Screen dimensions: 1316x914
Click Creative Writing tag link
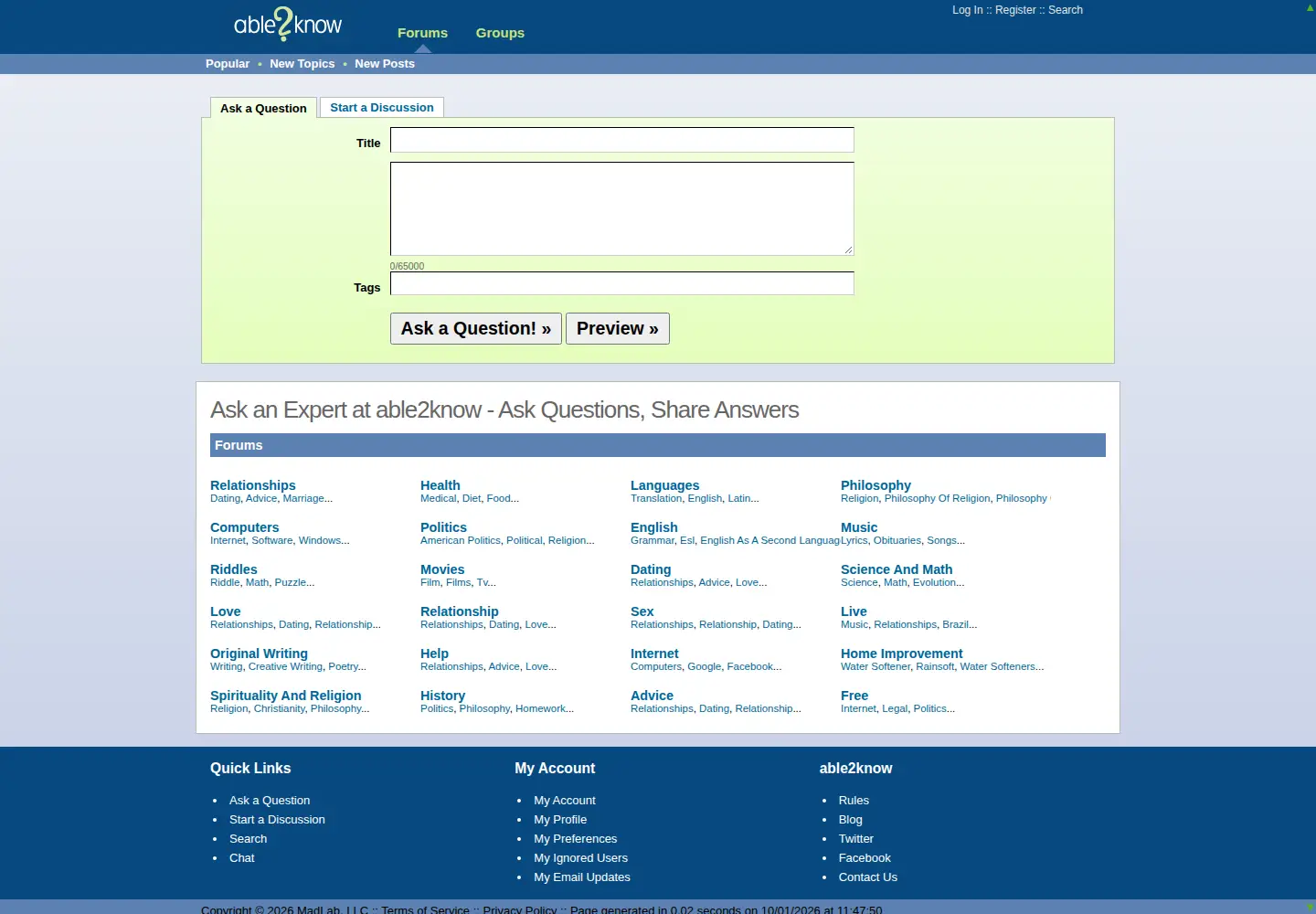(285, 666)
